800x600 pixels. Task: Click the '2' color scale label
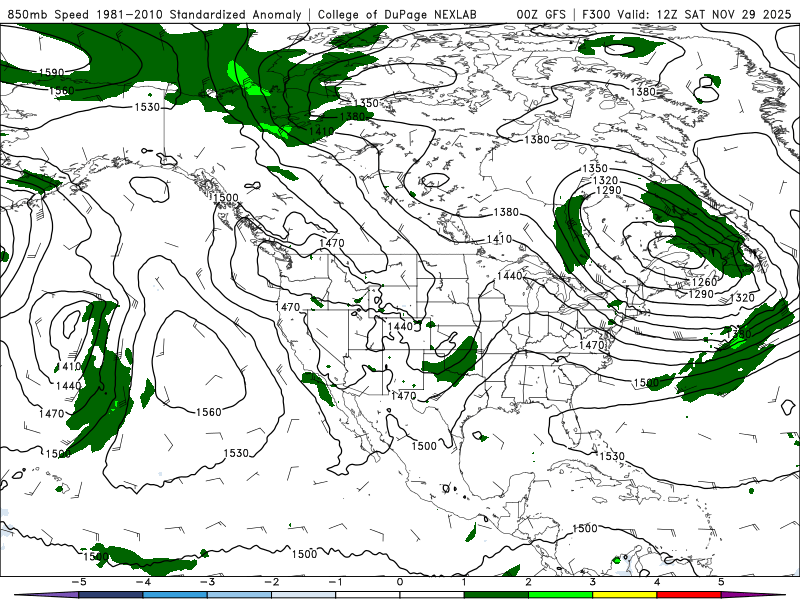529,582
